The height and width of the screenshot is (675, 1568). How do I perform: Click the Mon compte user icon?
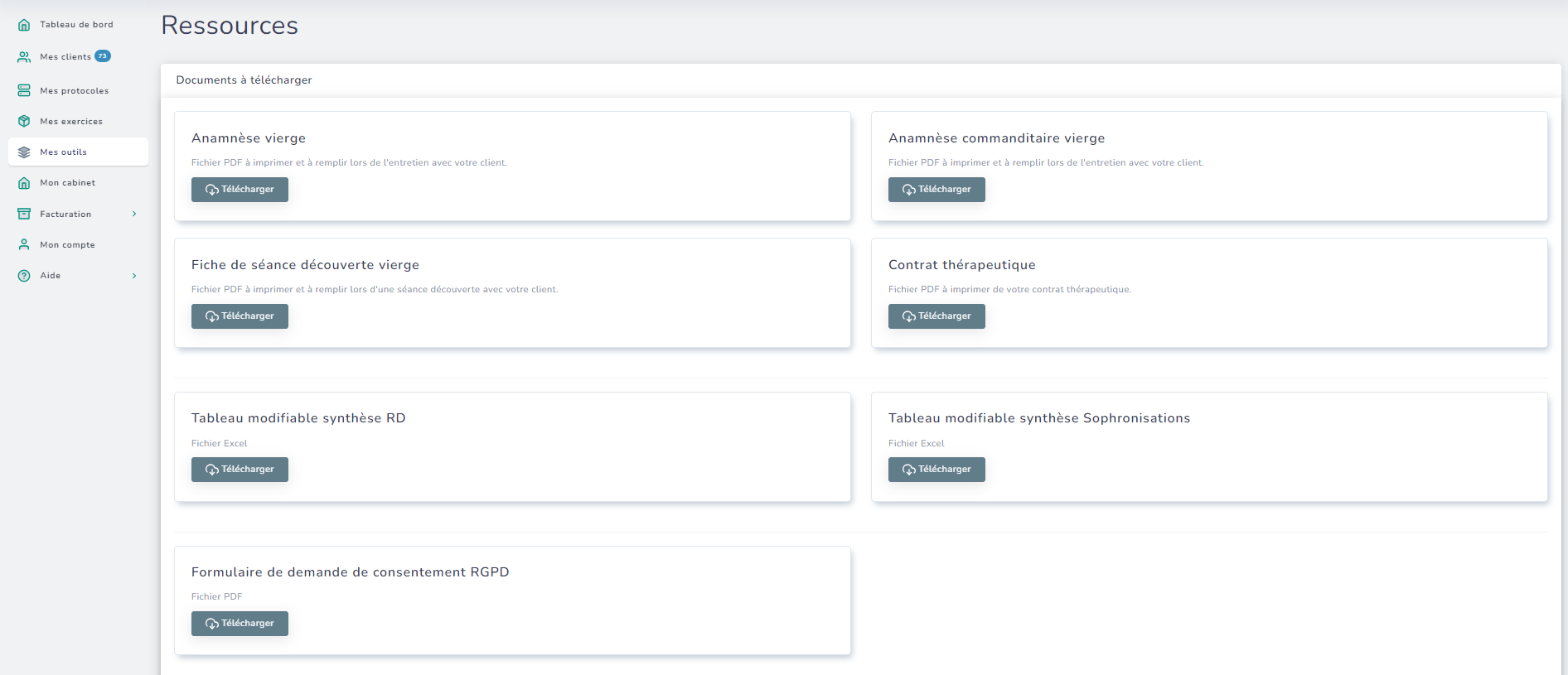[x=24, y=244]
